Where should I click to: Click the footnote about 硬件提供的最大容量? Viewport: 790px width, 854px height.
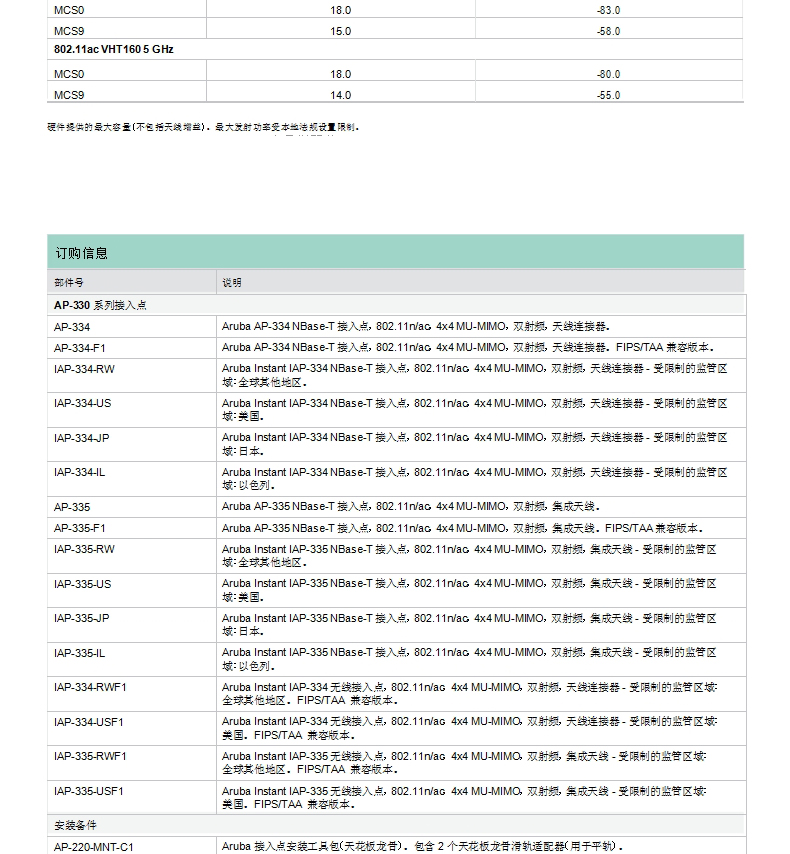(x=203, y=127)
